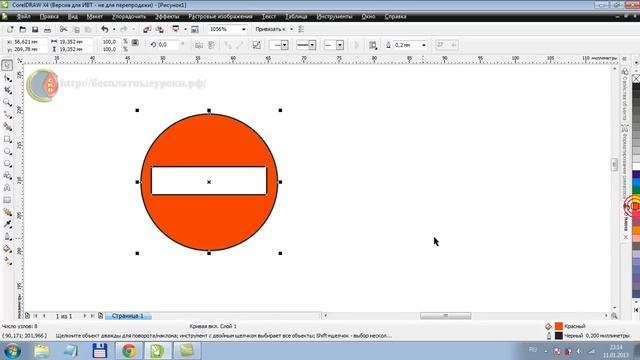
Task: Select the Freehand curve tool in toolbox
Action: click(x=7, y=115)
